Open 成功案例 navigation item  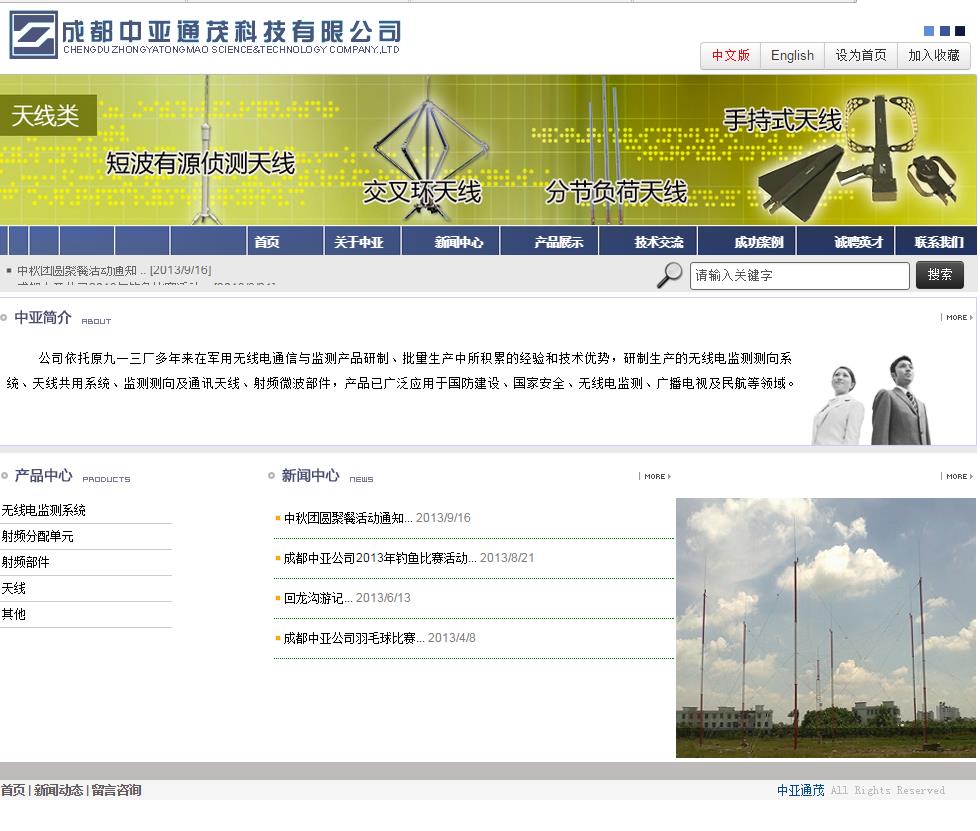759,242
